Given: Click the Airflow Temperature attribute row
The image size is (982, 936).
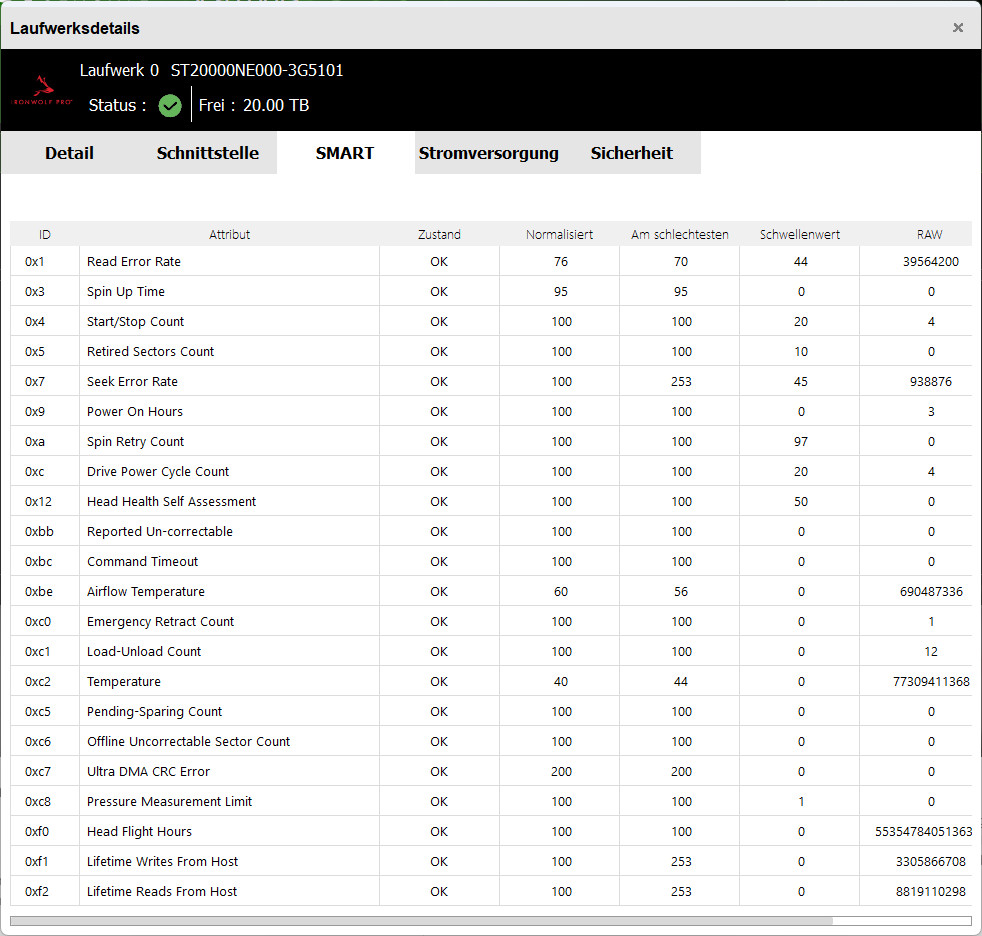Looking at the screenshot, I should 146,592.
